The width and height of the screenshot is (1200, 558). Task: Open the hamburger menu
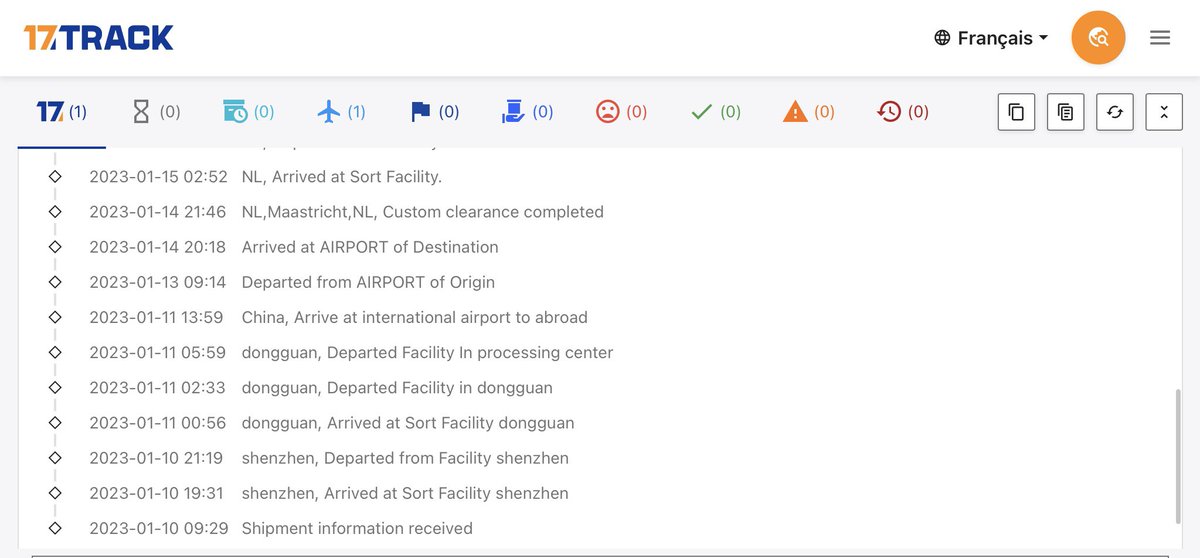pos(1160,38)
